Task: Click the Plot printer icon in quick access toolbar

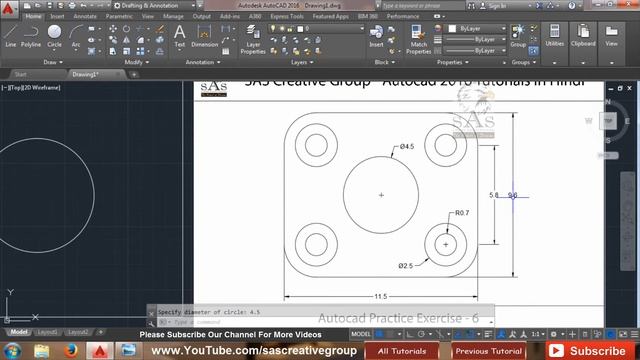Action: (72, 6)
